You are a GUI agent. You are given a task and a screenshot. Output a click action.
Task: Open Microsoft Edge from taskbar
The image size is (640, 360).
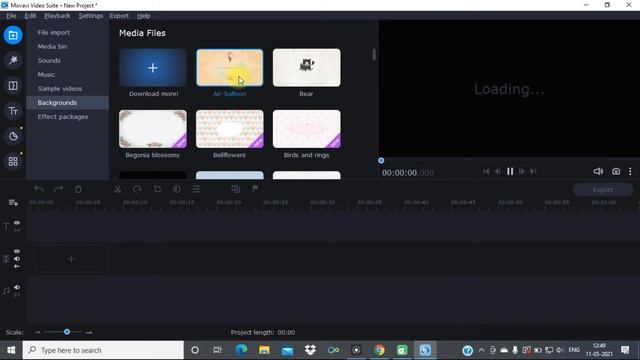(x=241, y=350)
